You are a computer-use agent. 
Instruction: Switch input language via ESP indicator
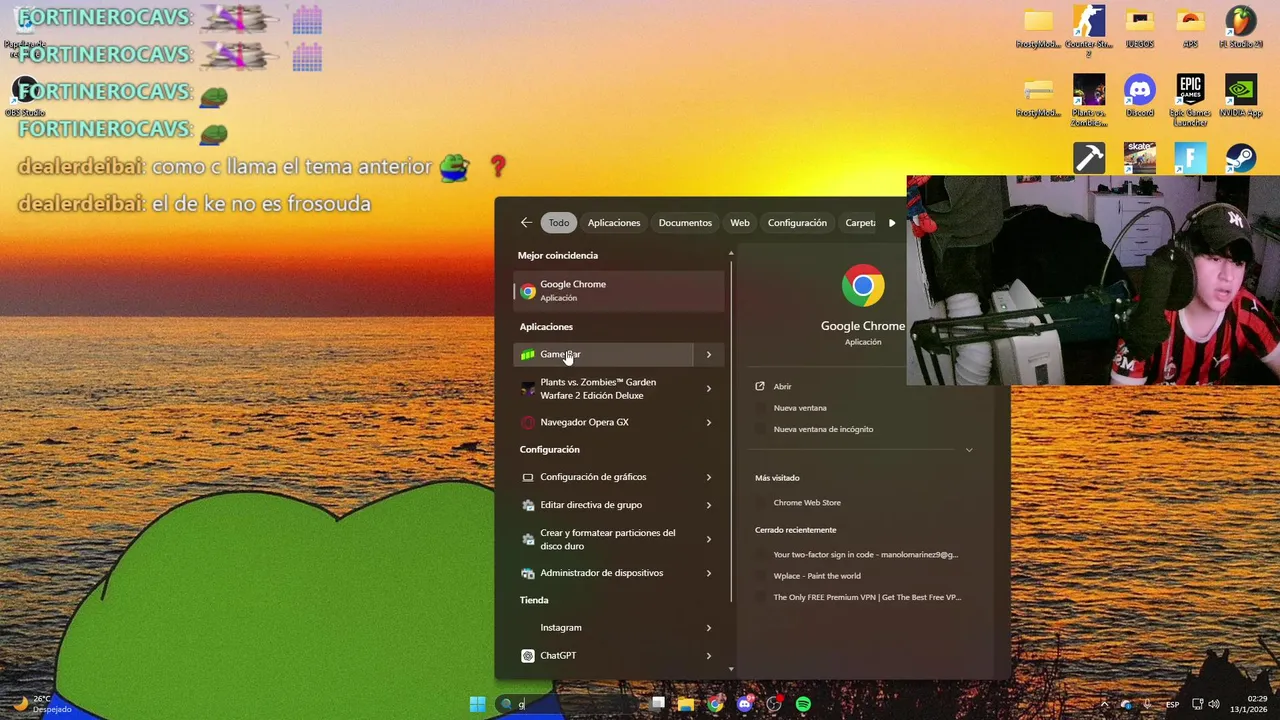1172,704
